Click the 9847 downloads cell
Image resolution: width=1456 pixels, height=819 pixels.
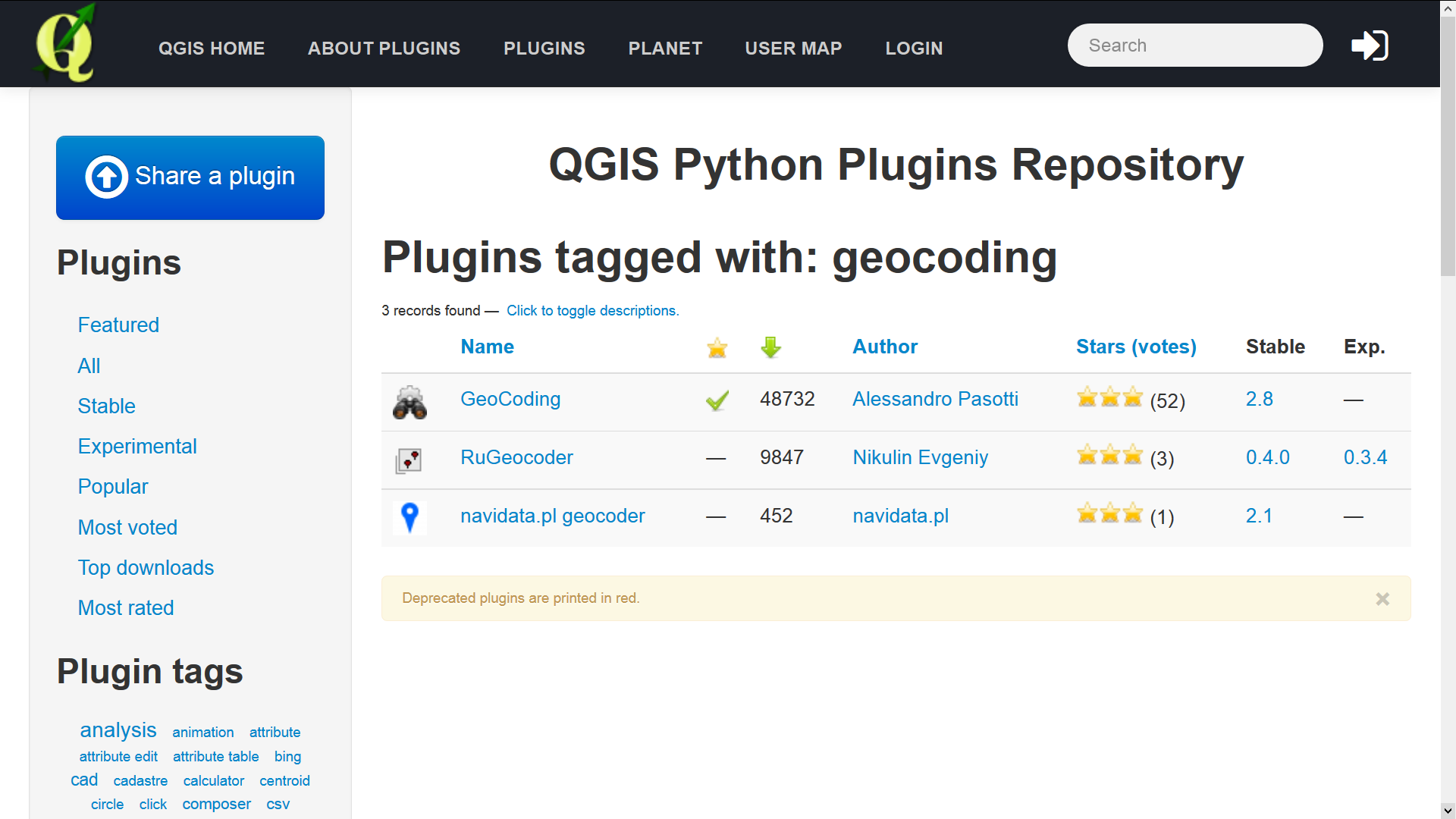[782, 458]
